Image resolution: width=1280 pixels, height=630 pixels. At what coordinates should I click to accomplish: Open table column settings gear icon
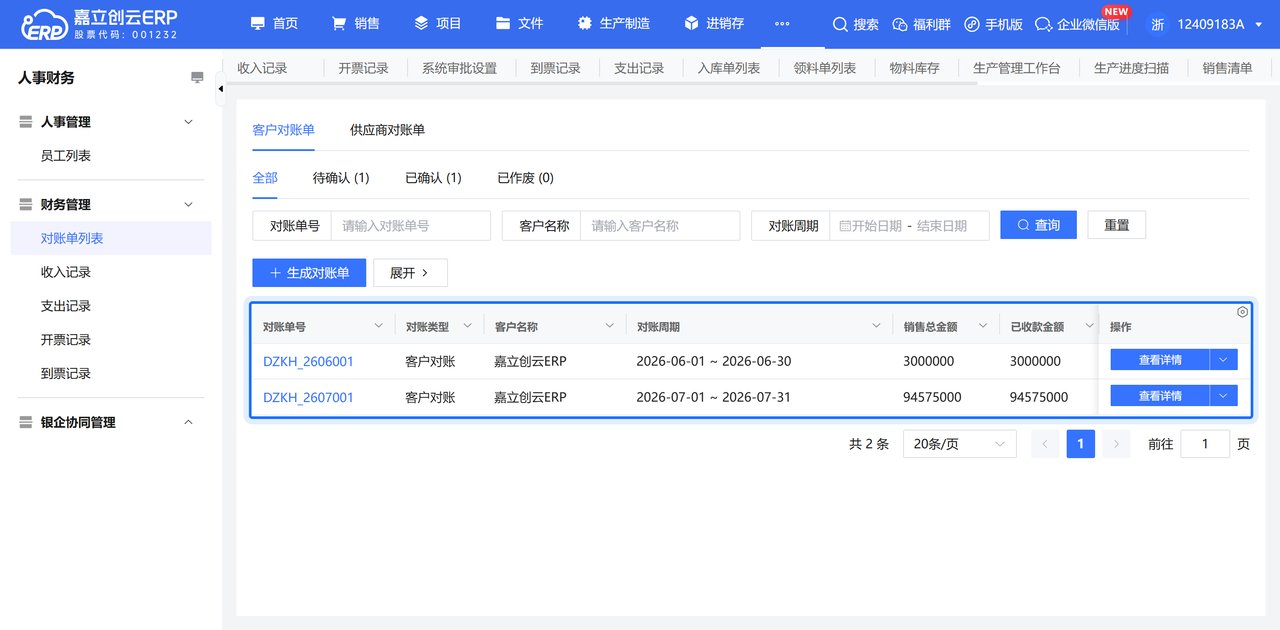click(1242, 312)
